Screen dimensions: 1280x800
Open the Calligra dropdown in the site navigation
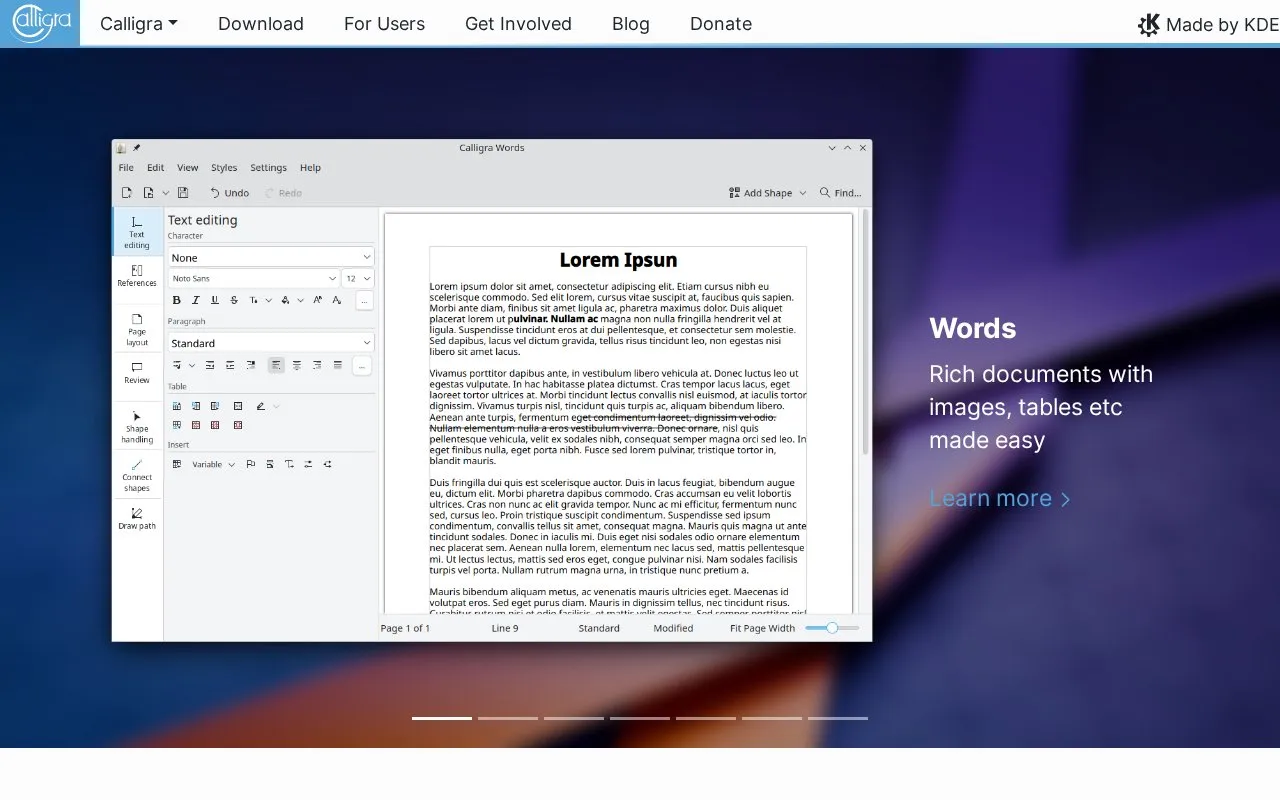click(x=139, y=24)
